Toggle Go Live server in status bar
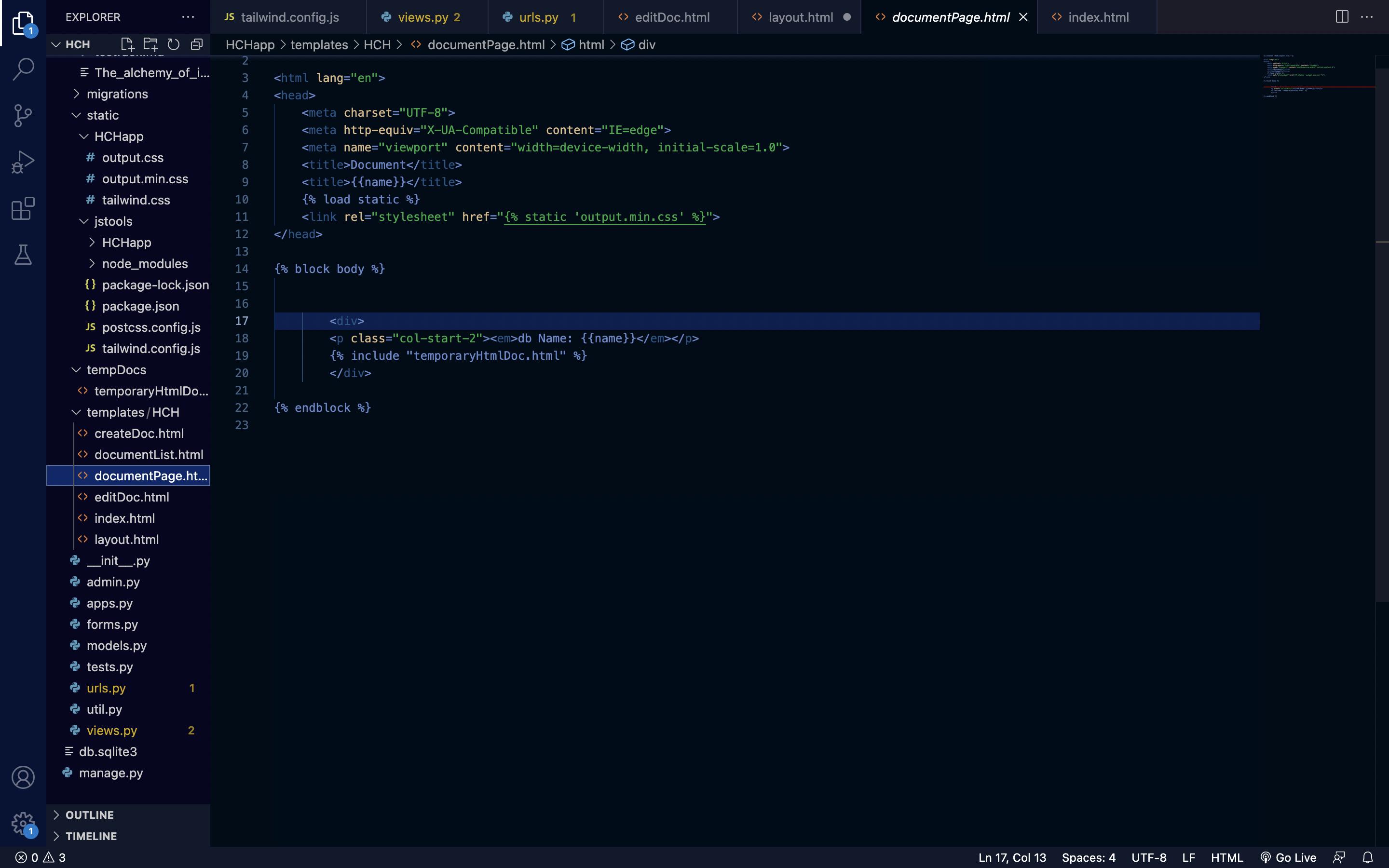This screenshot has width=1389, height=868. coord(1289,857)
